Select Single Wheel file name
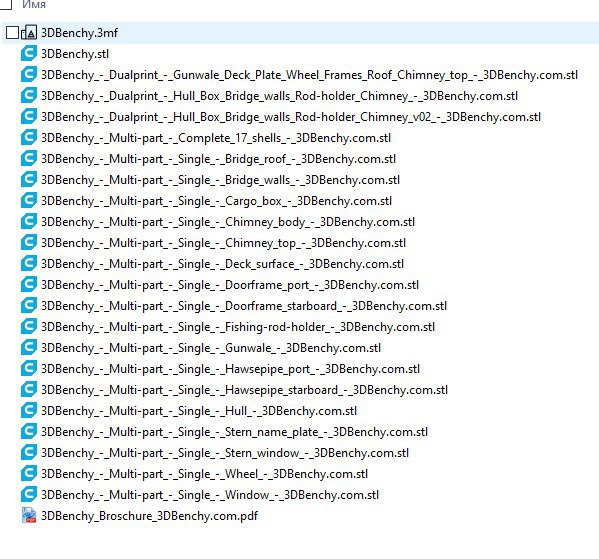The height and width of the screenshot is (559, 599). pyautogui.click(x=204, y=474)
